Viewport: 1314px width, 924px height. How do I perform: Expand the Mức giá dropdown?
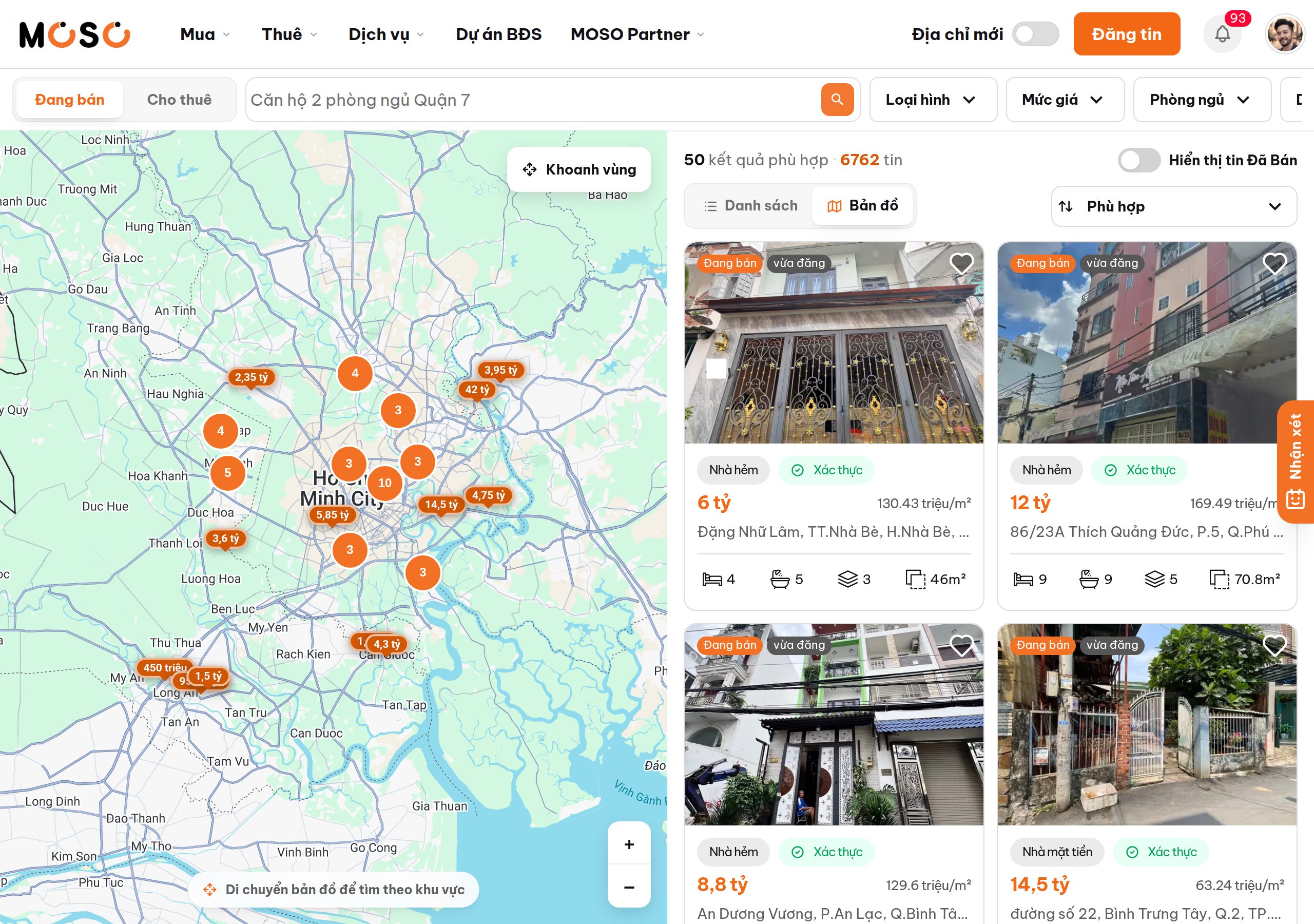coord(1065,100)
